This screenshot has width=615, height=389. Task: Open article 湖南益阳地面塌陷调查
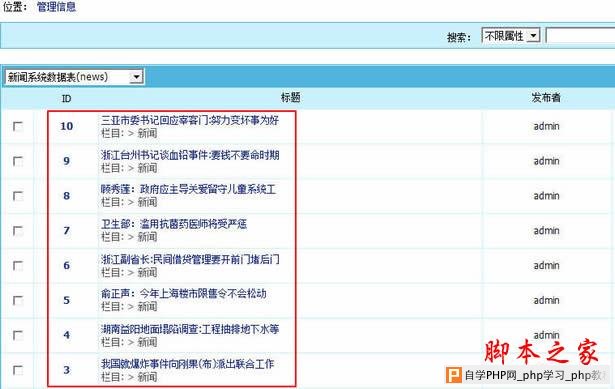click(190, 329)
